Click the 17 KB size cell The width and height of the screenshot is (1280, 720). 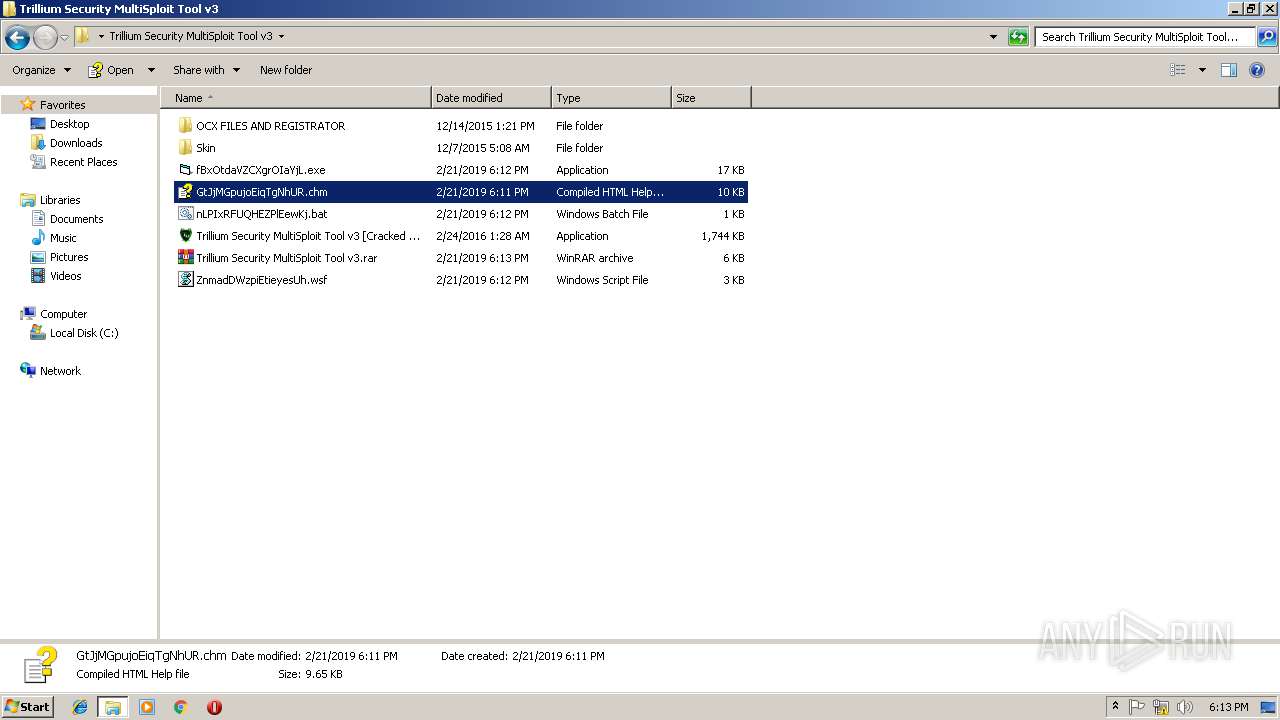pyautogui.click(x=731, y=170)
